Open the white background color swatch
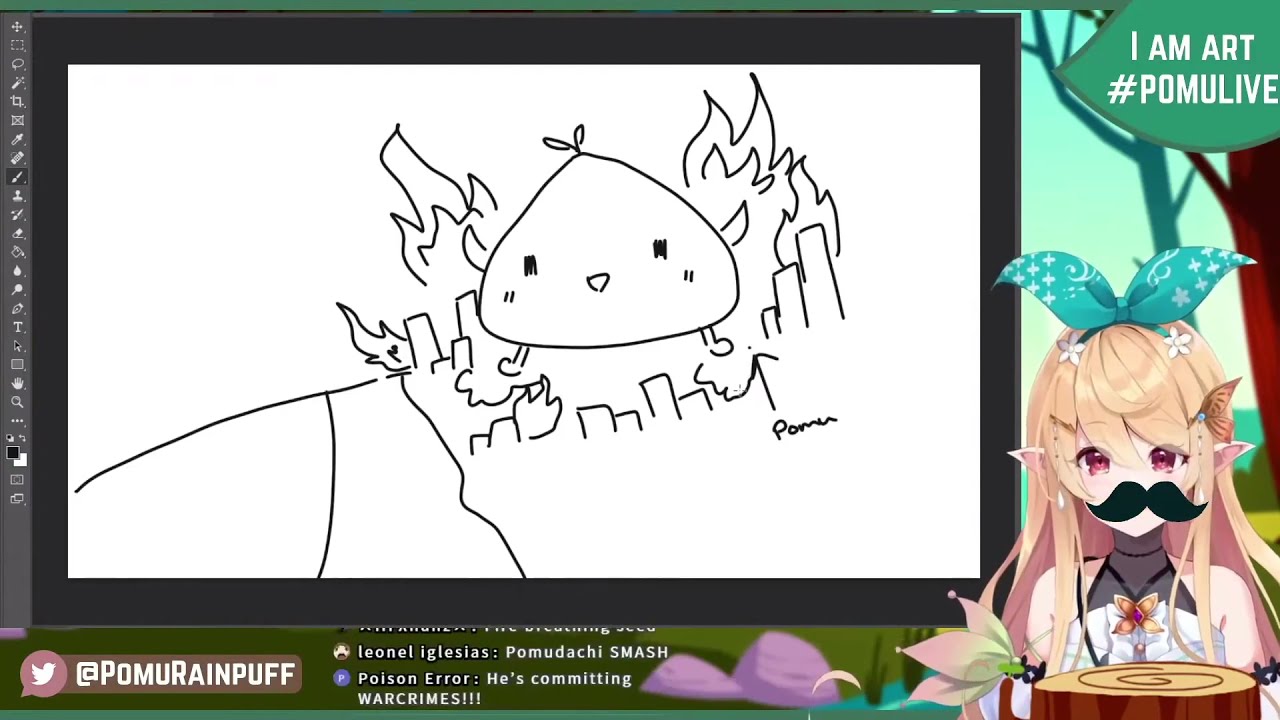 [x=22, y=461]
